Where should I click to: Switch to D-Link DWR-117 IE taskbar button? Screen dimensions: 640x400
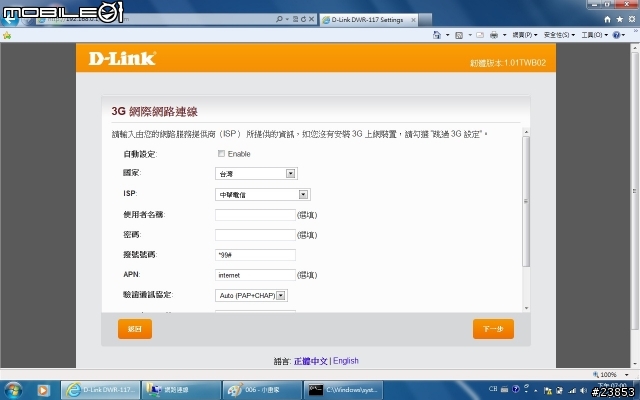coord(100,390)
